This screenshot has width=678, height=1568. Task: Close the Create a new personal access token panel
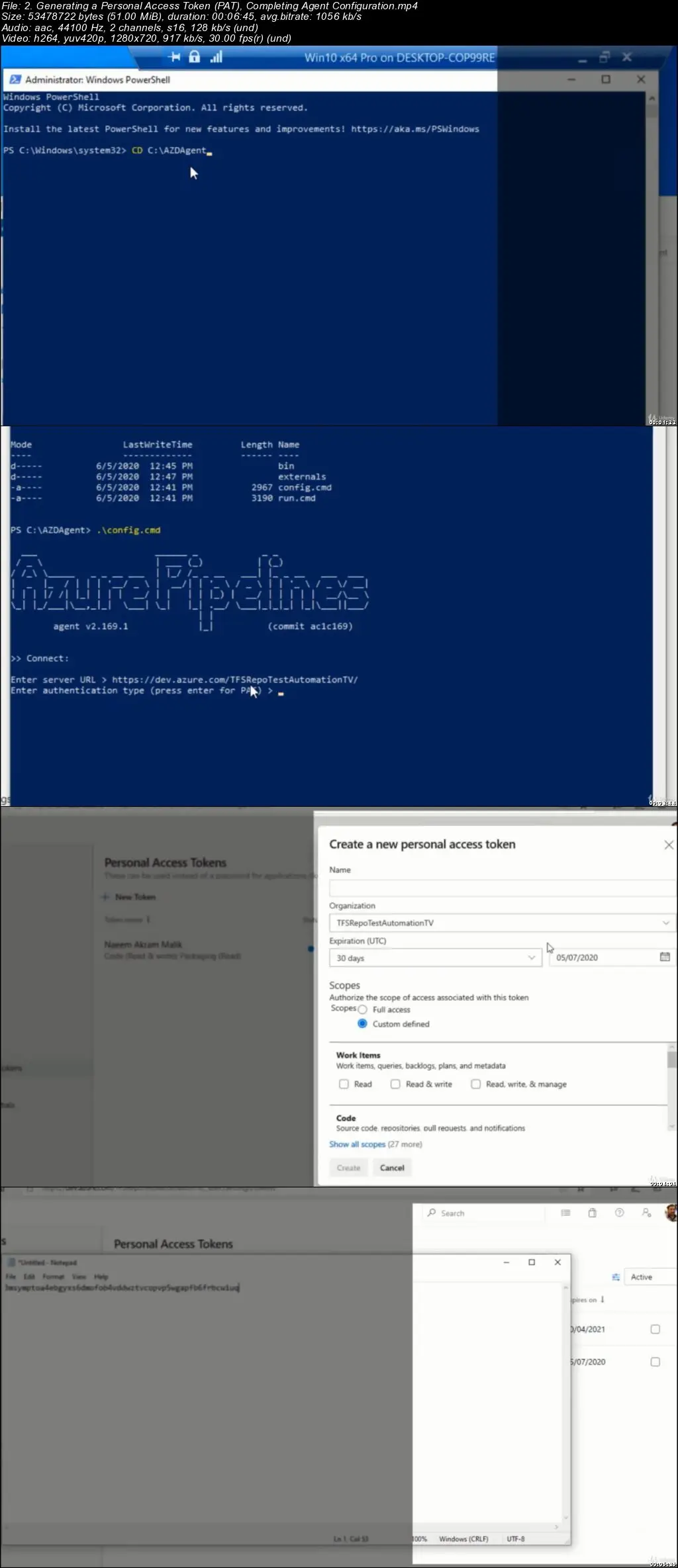(669, 845)
